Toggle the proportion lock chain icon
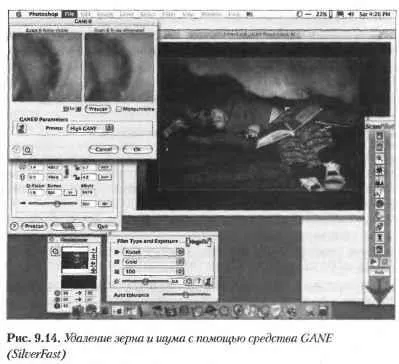The height and width of the screenshot is (364, 399). click(x=66, y=171)
